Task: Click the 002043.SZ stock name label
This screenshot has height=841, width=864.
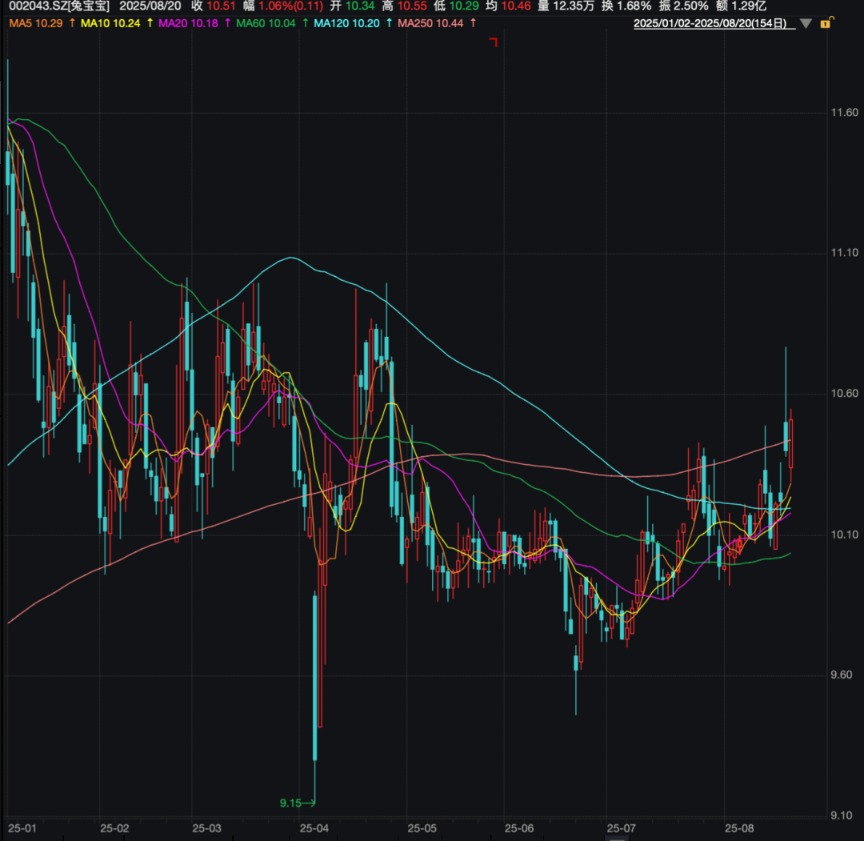Action: [56, 6]
